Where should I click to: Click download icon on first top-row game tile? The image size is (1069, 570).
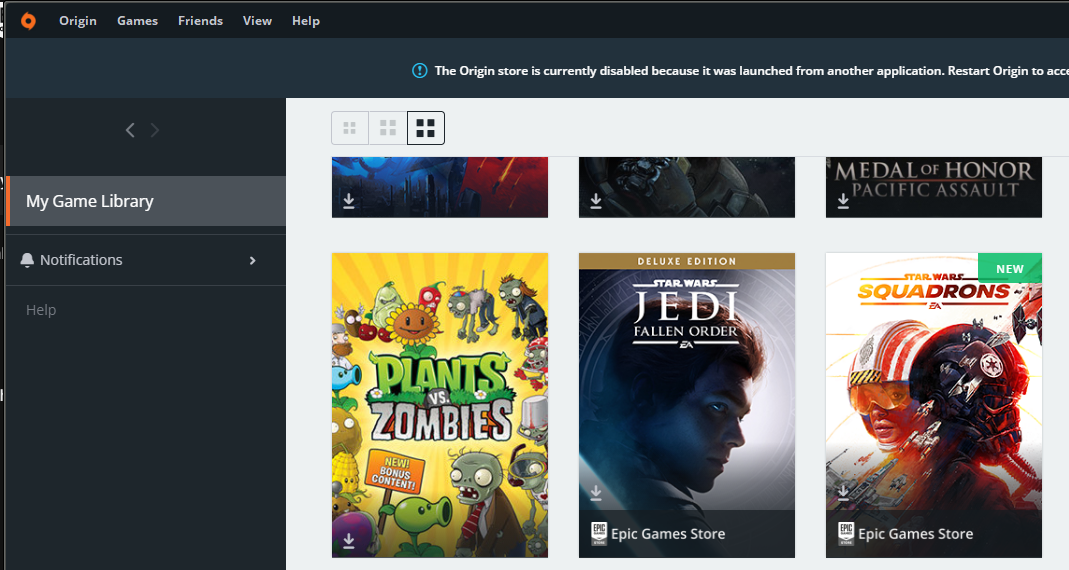349,200
